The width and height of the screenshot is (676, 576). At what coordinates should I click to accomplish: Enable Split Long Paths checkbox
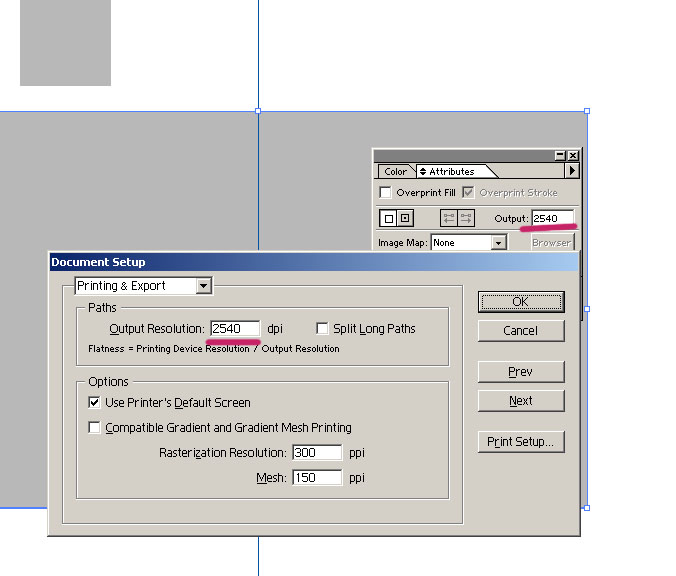(x=322, y=329)
